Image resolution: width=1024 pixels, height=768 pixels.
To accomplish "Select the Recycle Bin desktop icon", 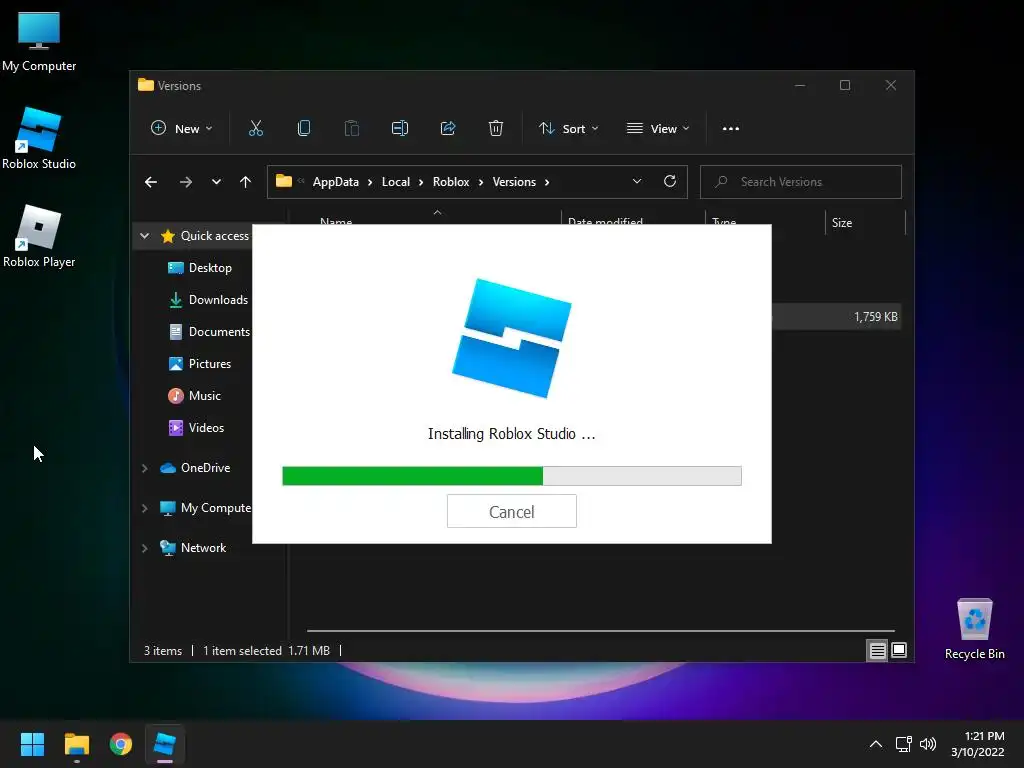I will 974,629.
